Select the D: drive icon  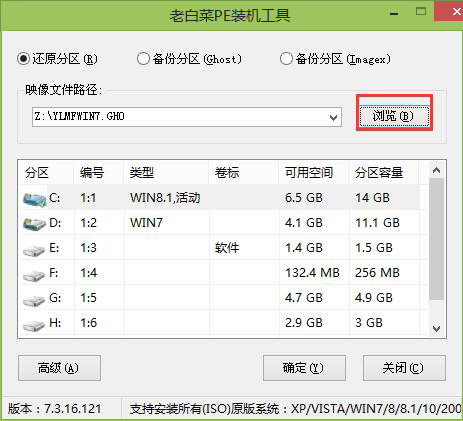[34, 224]
